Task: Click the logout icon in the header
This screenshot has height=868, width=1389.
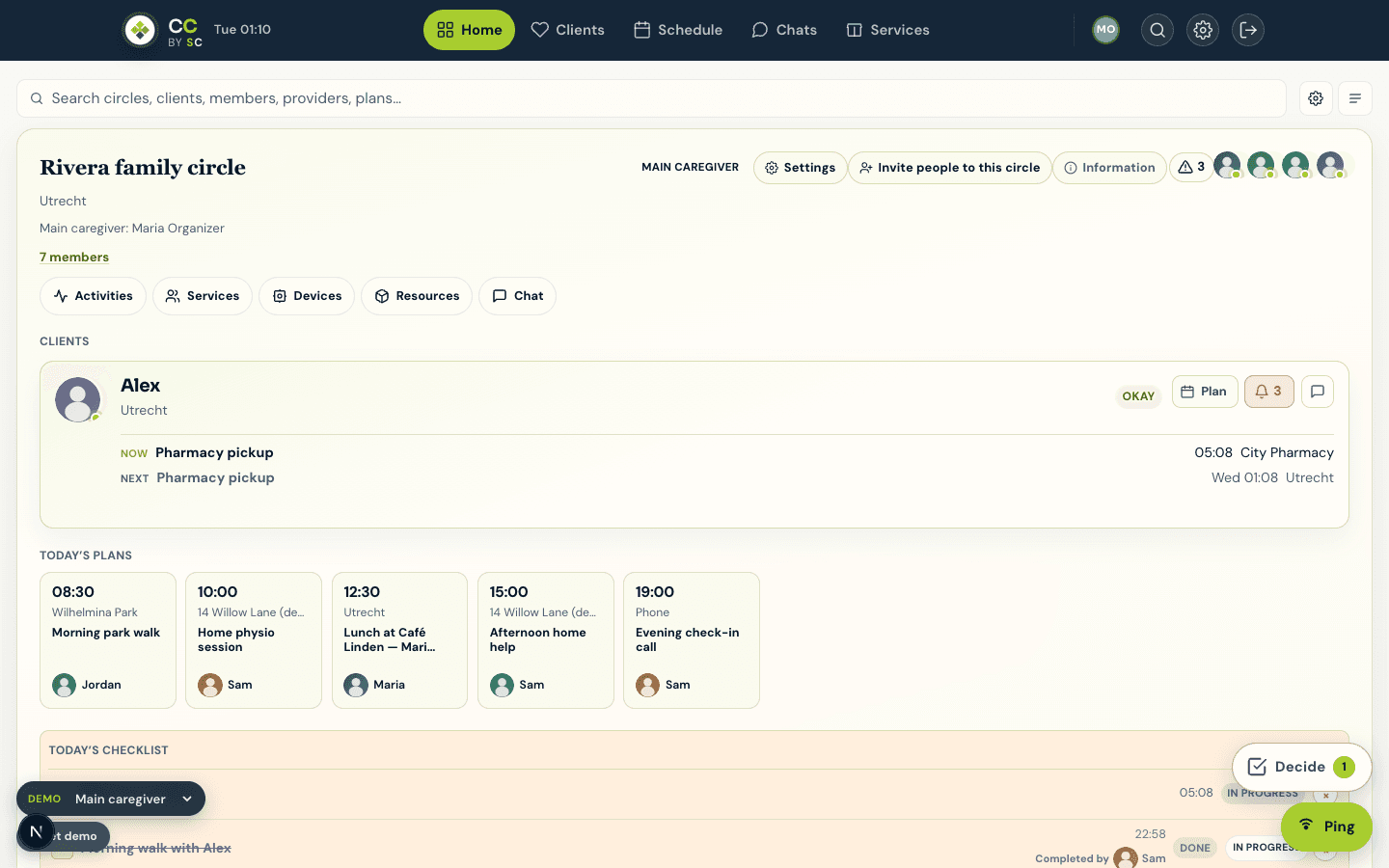Action: point(1248,30)
